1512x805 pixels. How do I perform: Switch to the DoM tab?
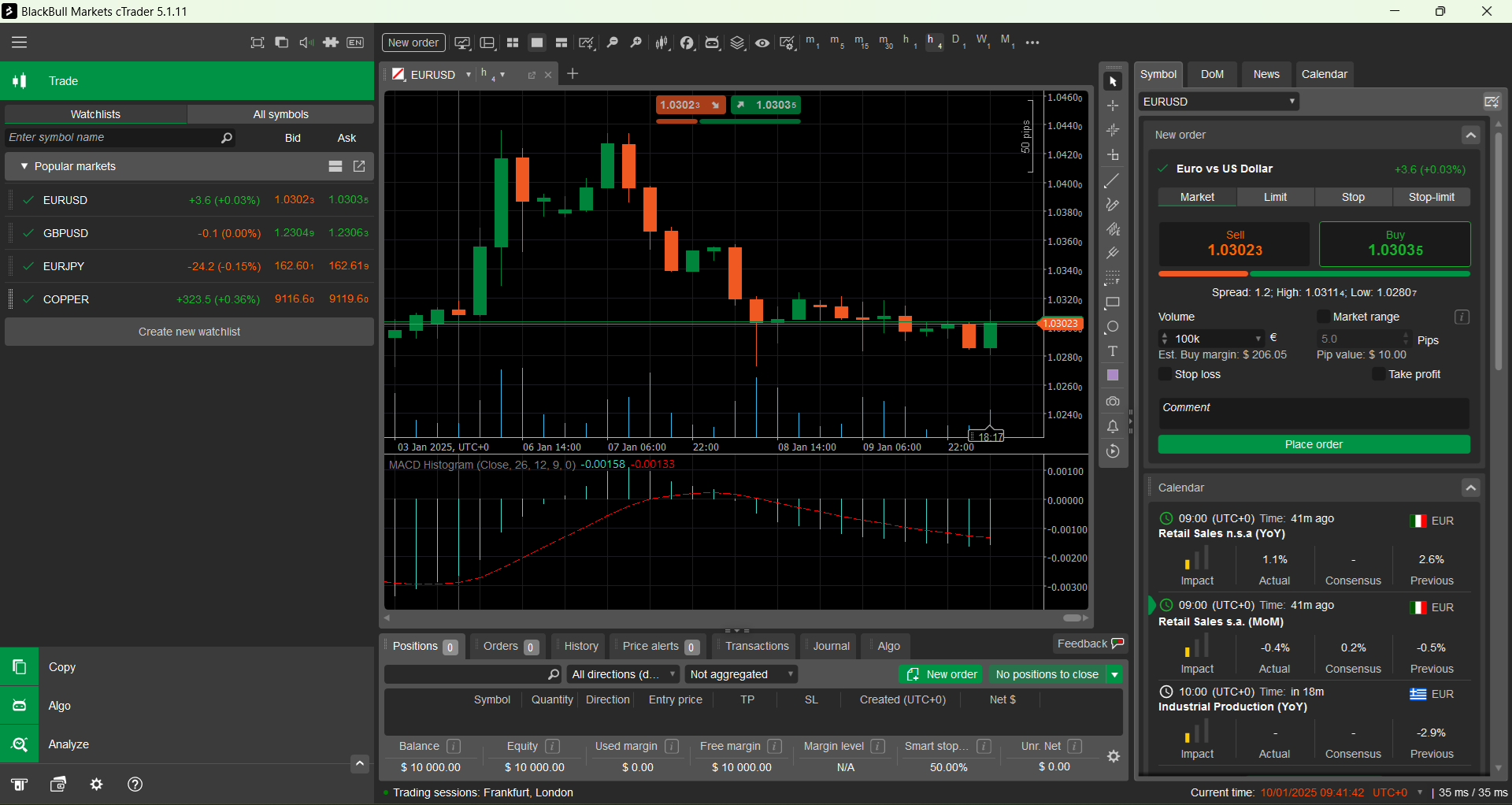1211,74
